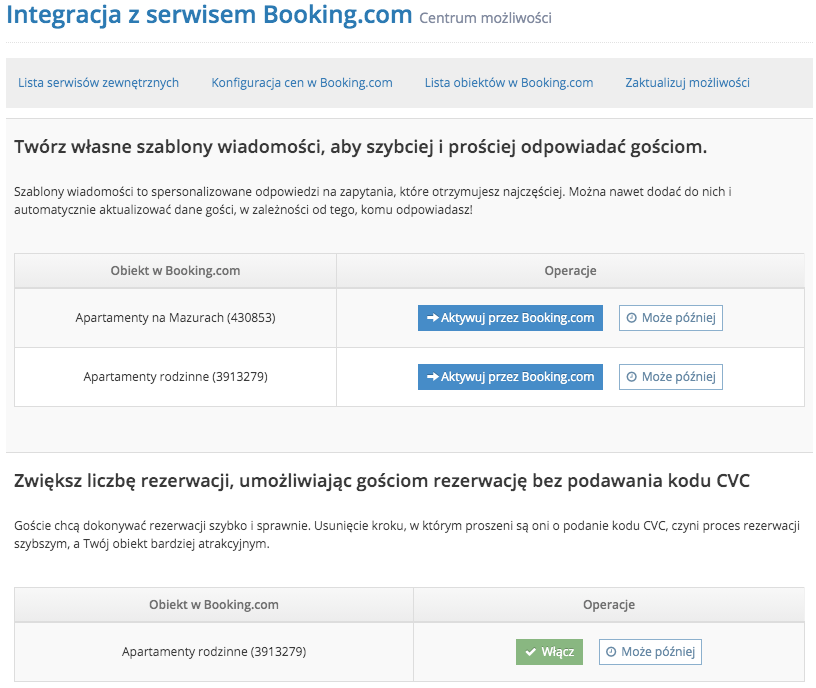Screen dimensions: 816x688
Task: Open Konfiguracja cen w Booking.com
Action: (x=302, y=83)
